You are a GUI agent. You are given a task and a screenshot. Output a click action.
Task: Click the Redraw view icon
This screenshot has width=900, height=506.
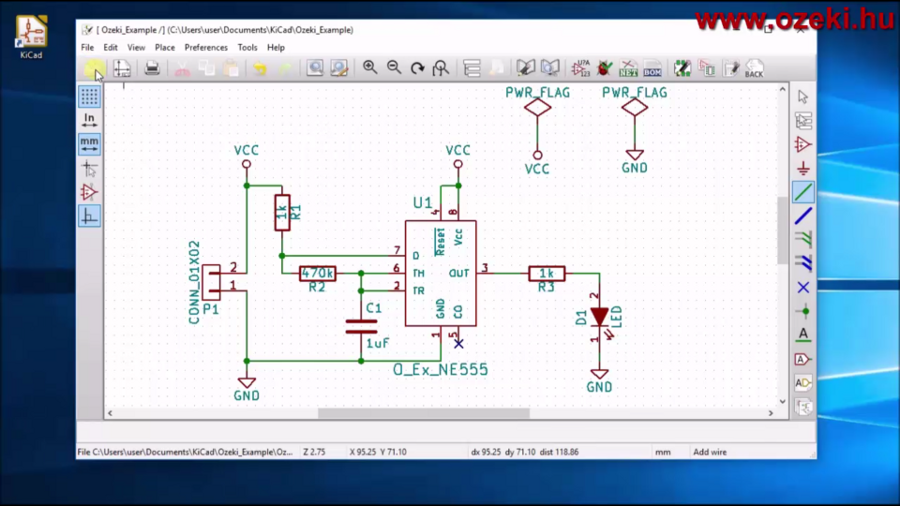point(417,68)
